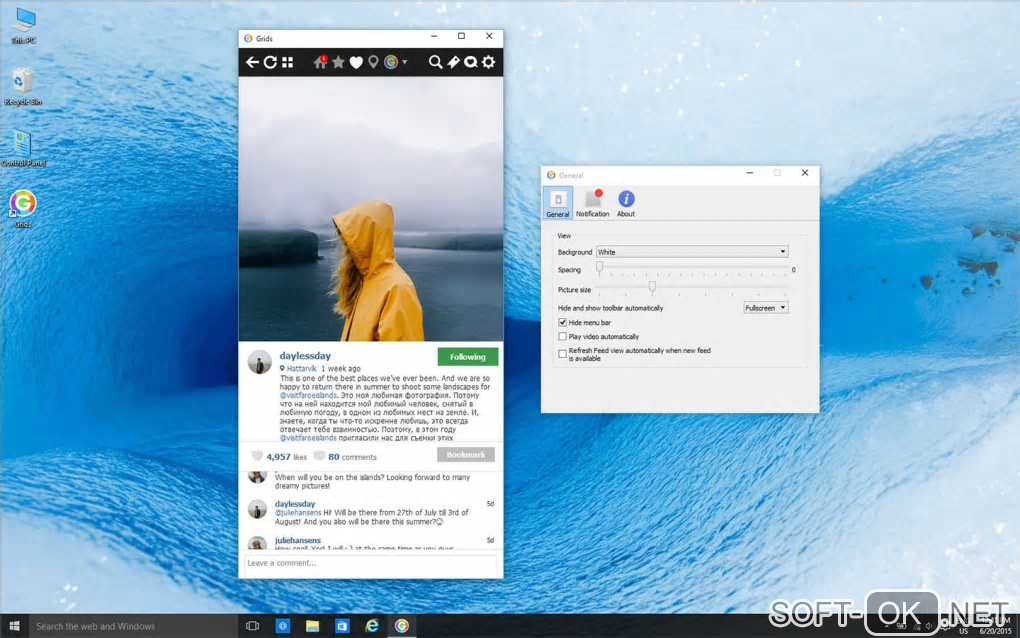The image size is (1020, 638).
Task: Open the search magnifier in Grids
Action: pyautogui.click(x=435, y=62)
